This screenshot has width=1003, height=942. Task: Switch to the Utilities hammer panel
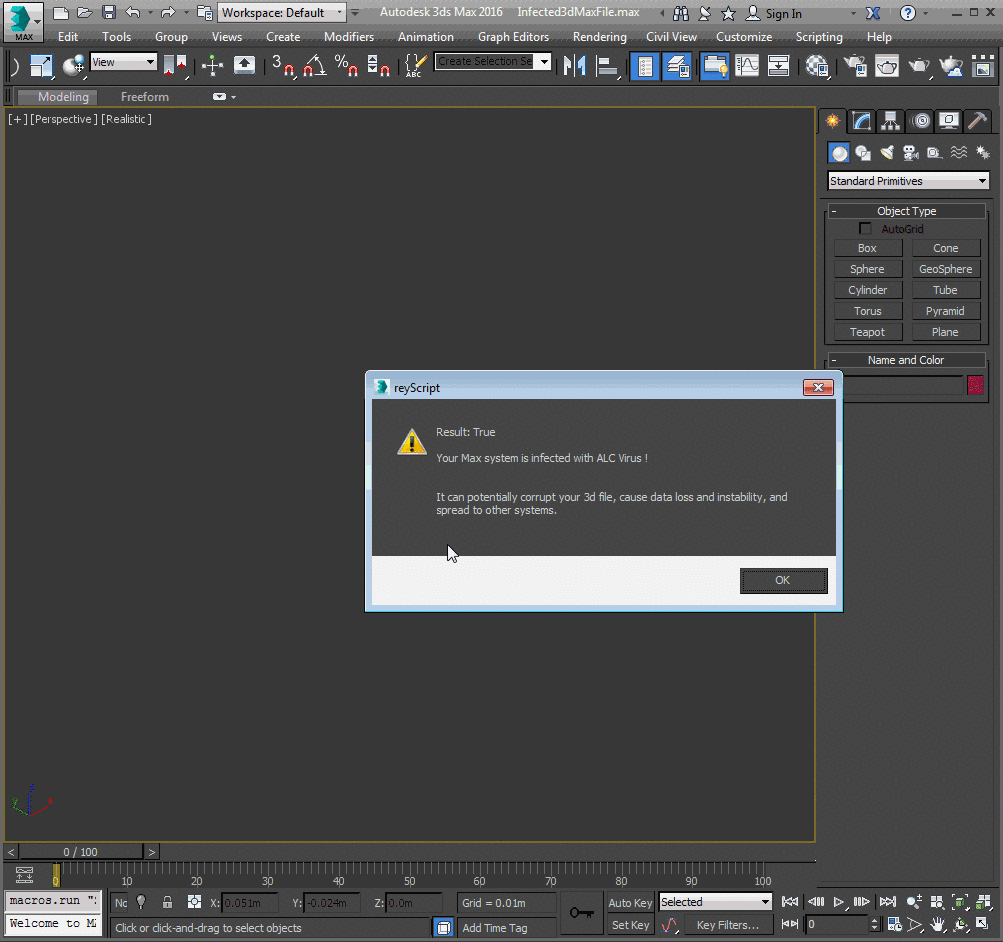click(x=977, y=120)
